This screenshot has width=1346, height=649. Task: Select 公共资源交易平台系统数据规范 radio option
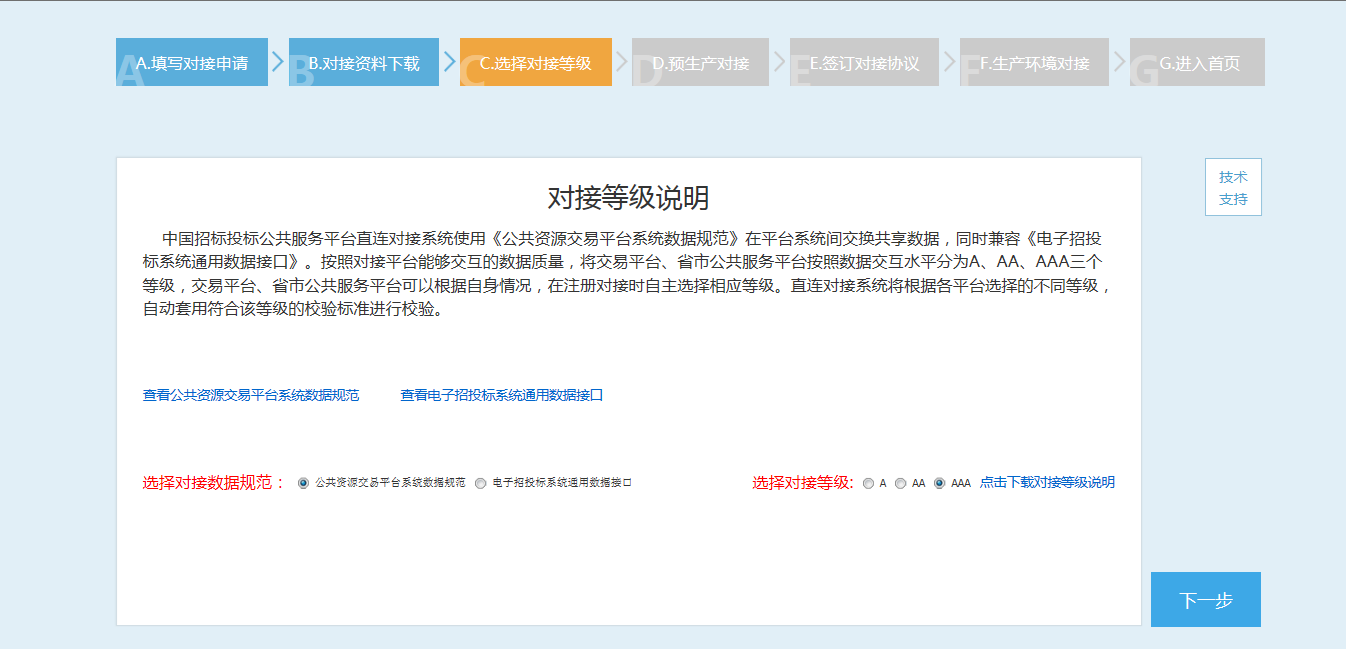point(304,483)
